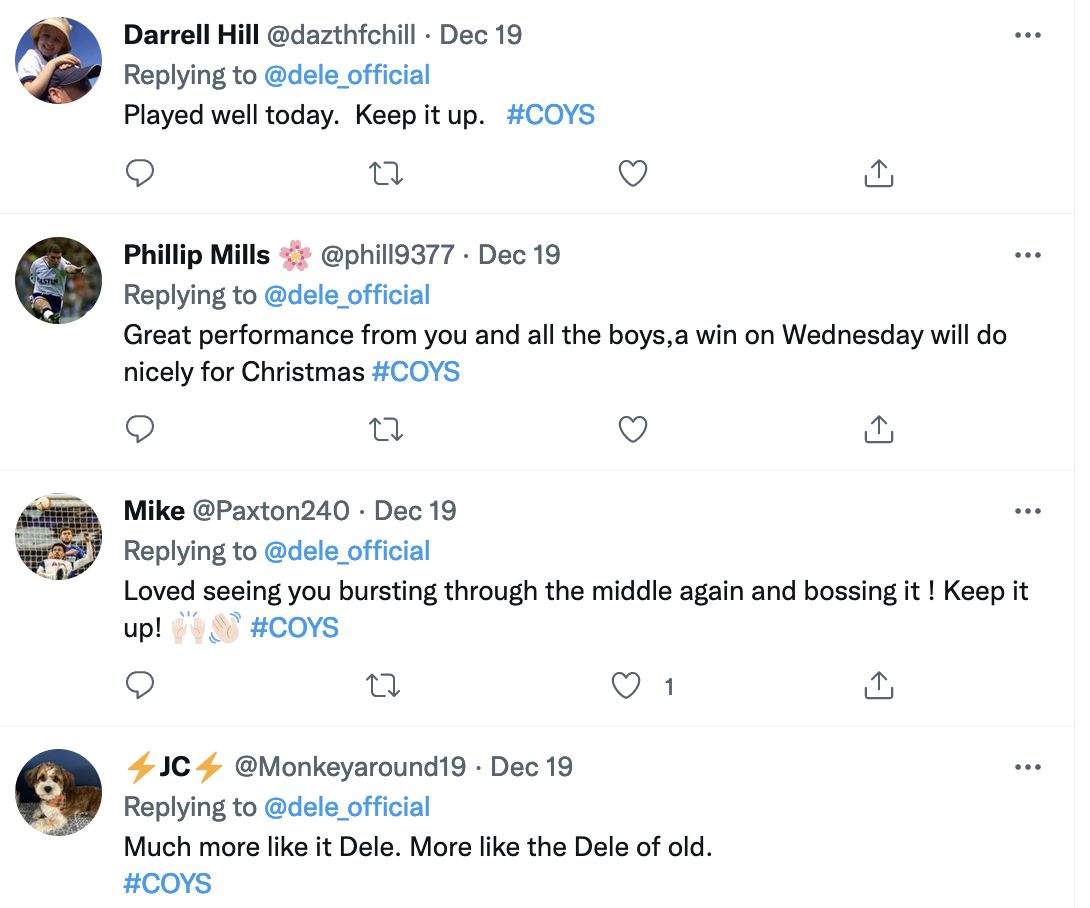
Task: Open @dele_official link in Mike's reply
Action: click(347, 551)
